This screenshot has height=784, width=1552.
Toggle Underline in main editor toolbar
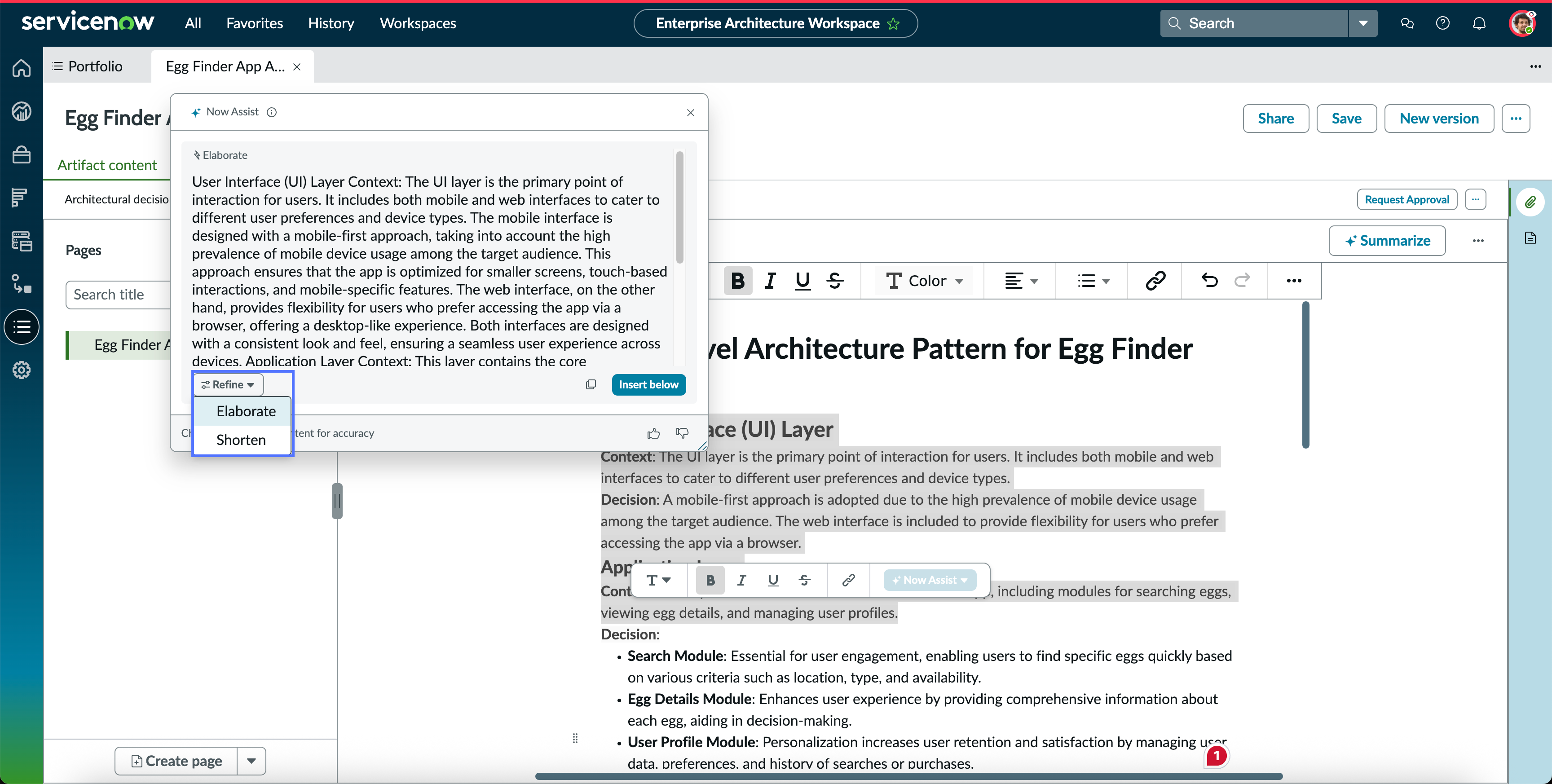pos(802,281)
